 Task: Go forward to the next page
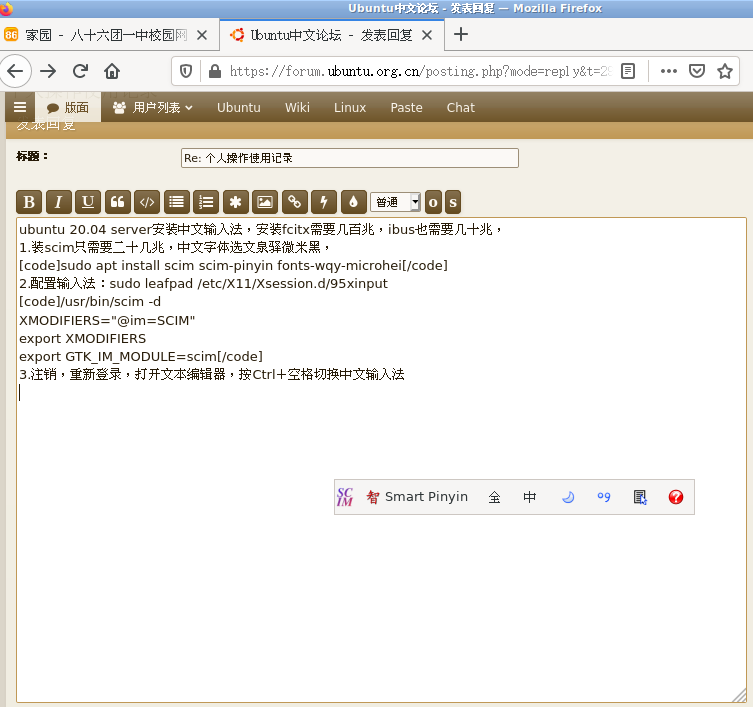pyautogui.click(x=48, y=72)
